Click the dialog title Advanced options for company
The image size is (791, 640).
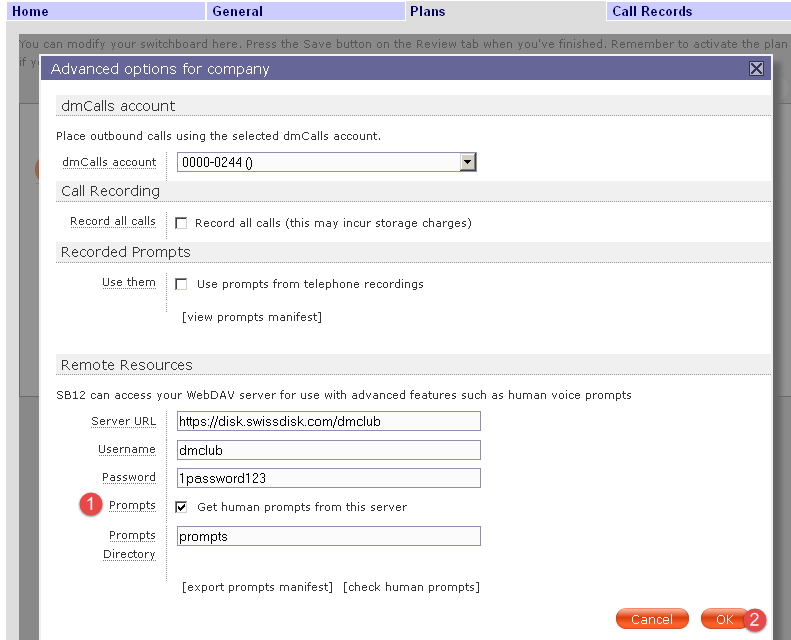click(160, 69)
